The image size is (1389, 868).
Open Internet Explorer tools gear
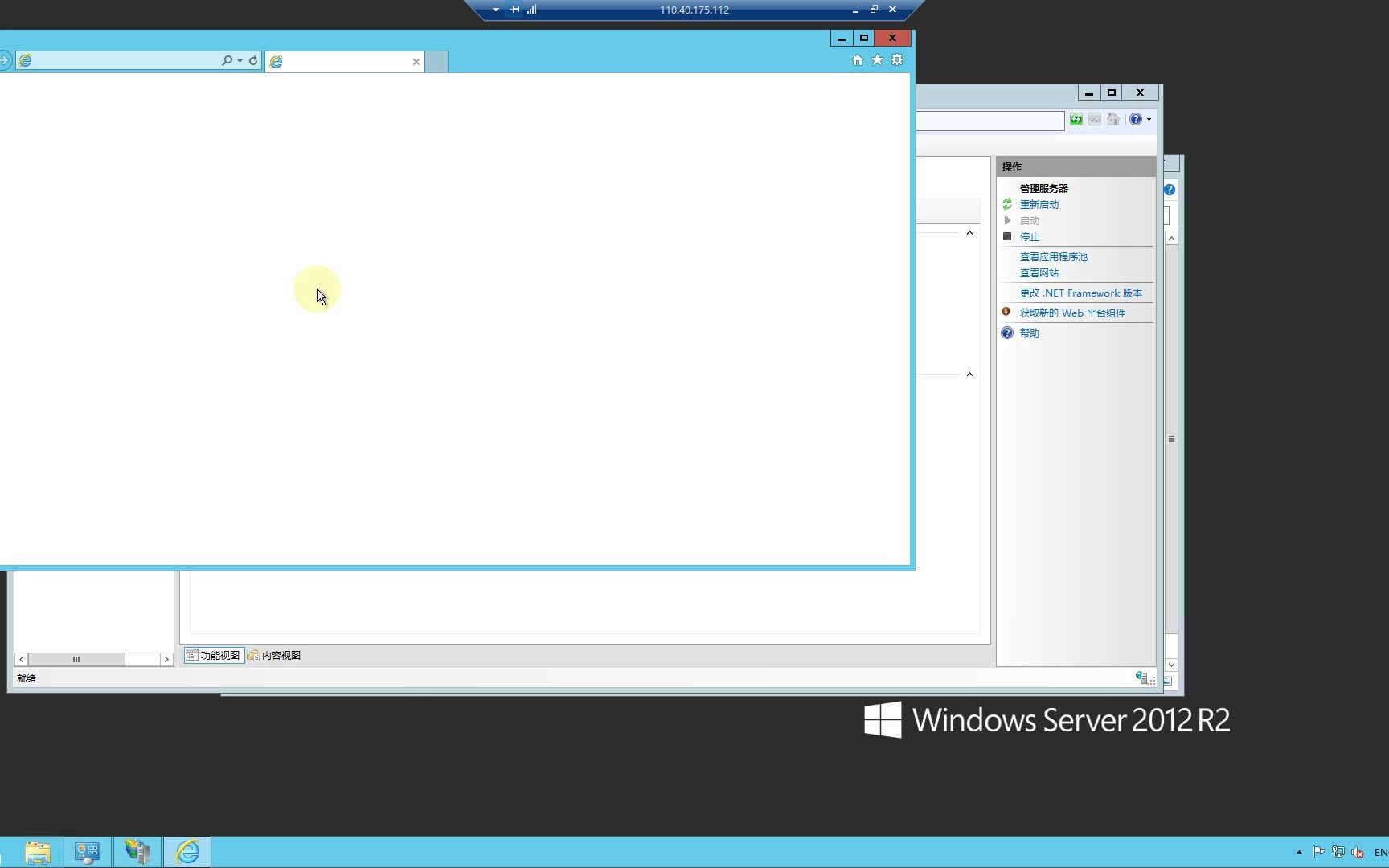[897, 60]
